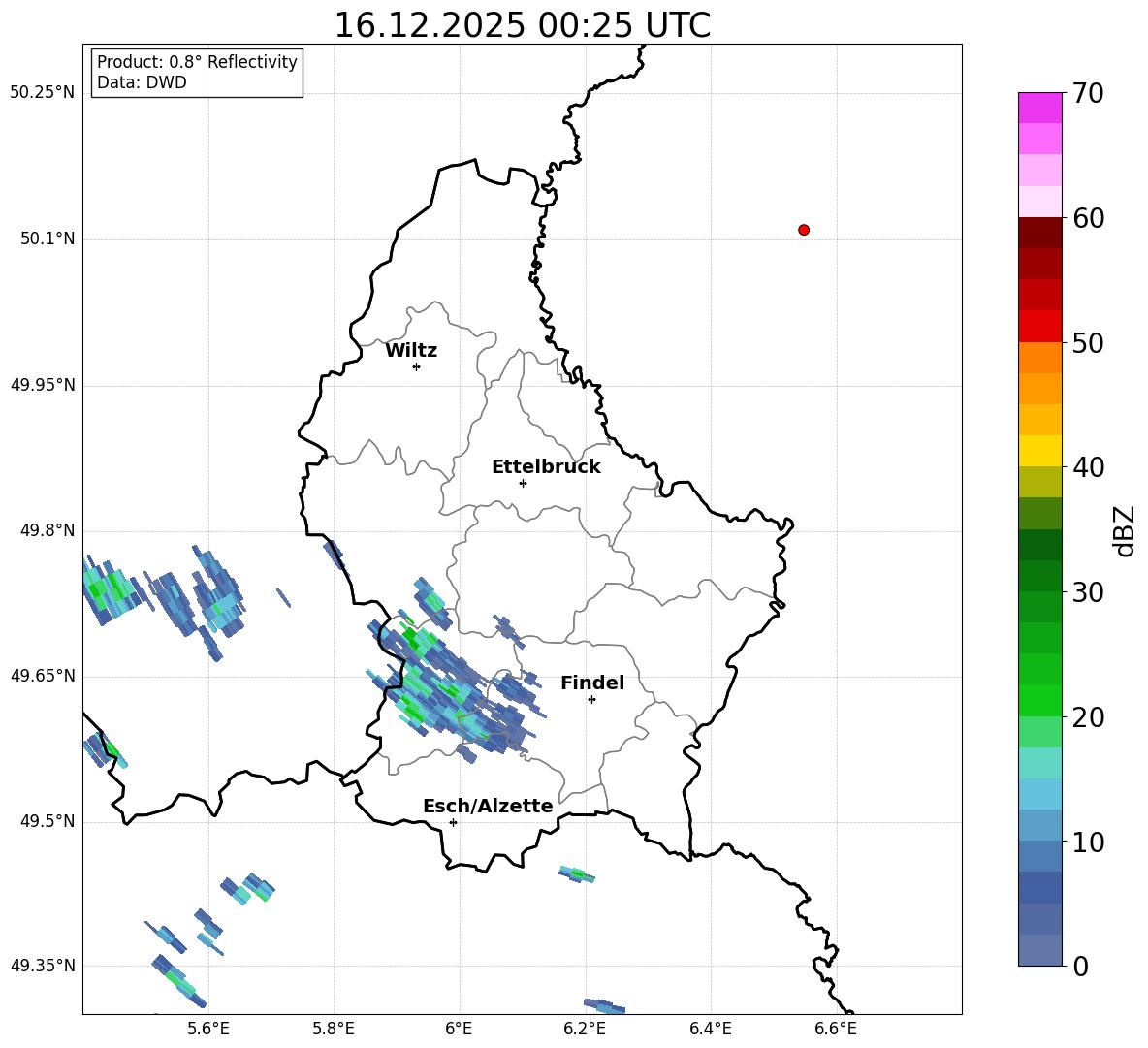Click the Ettelbruck station label
Image resolution: width=1148 pixels, height=1048 pixels.
(546, 467)
